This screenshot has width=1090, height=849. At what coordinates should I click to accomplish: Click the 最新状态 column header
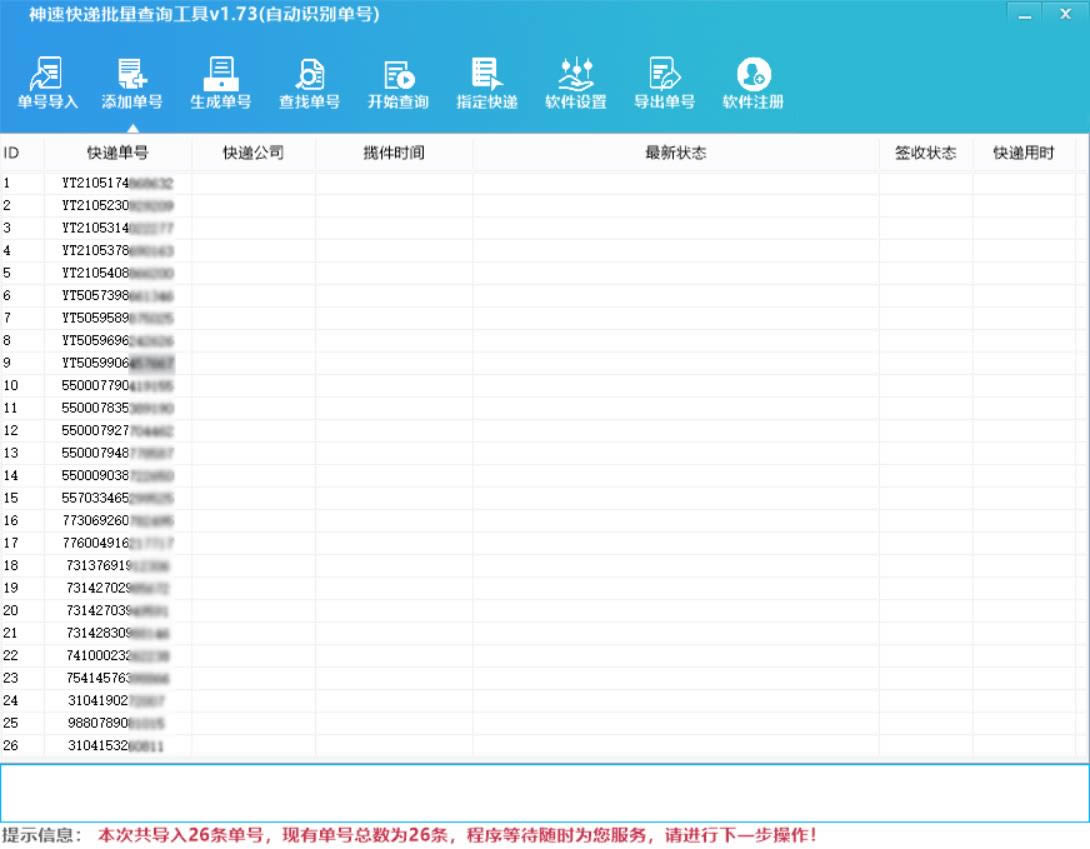click(x=675, y=153)
